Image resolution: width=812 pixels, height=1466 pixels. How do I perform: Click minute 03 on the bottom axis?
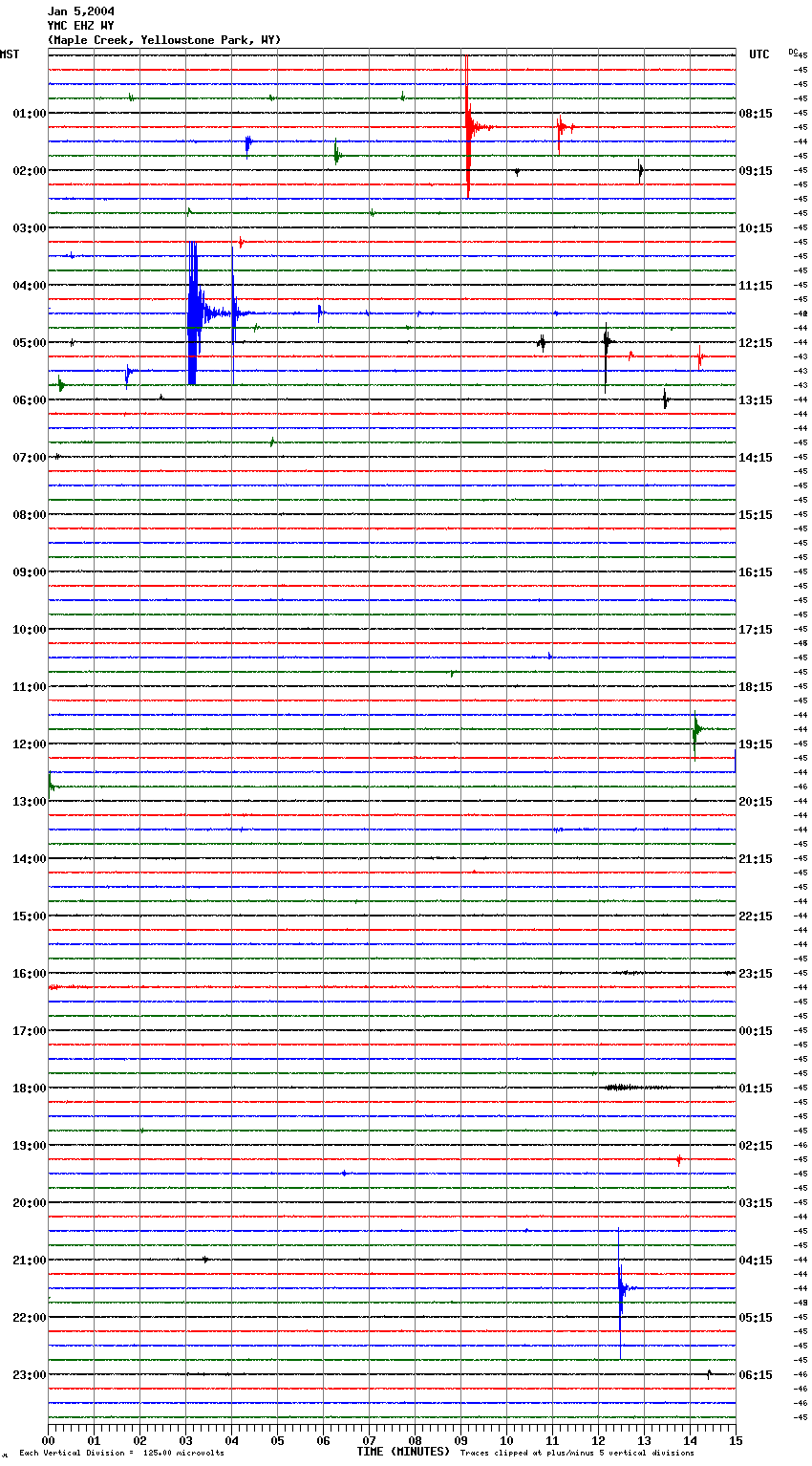point(185,1440)
